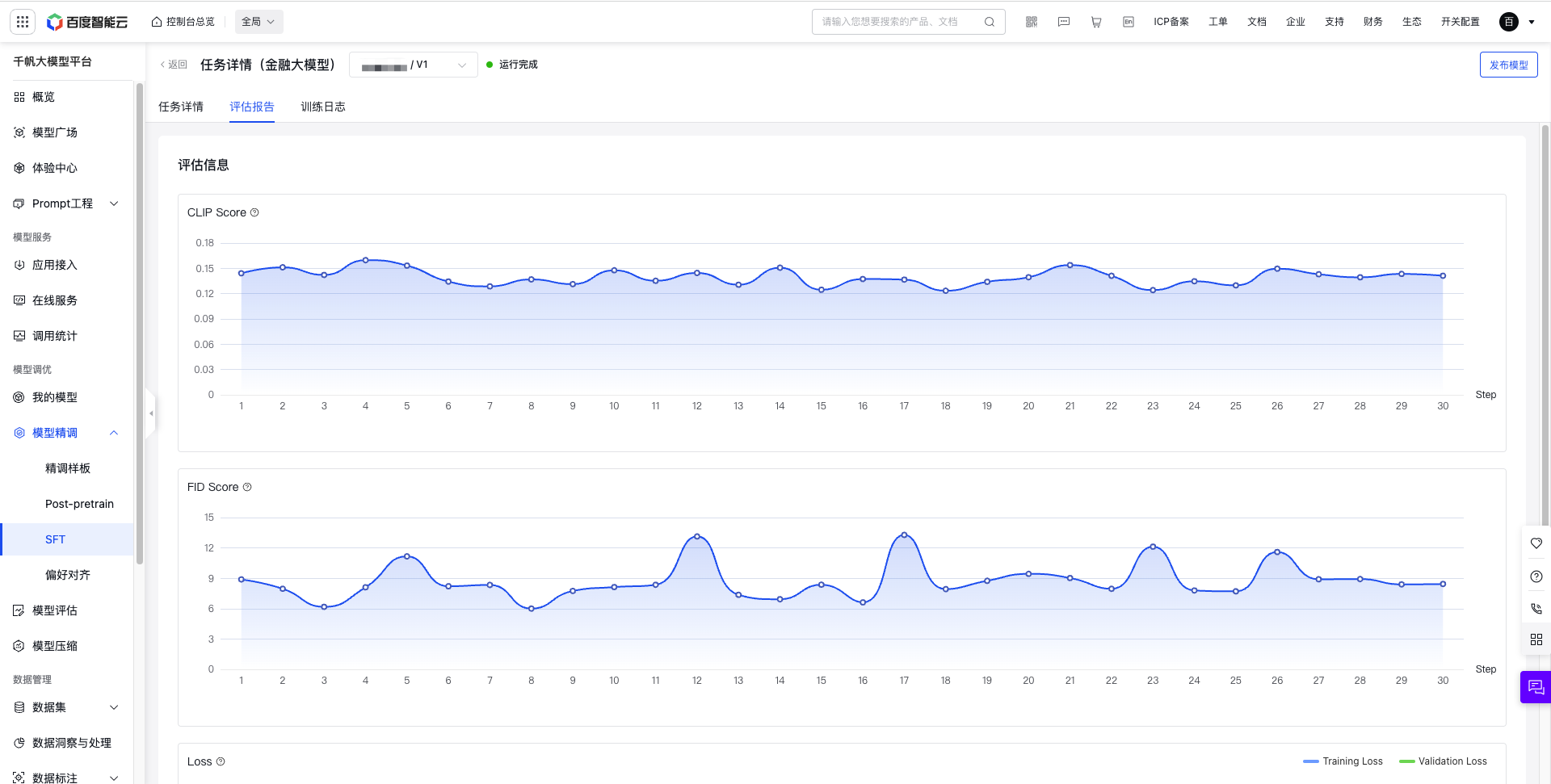Open 财务 in top bar
The height and width of the screenshot is (784, 1551).
[1373, 22]
